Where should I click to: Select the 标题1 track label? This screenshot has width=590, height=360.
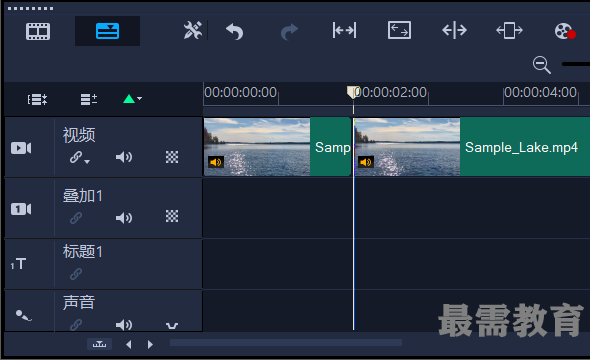click(83, 252)
